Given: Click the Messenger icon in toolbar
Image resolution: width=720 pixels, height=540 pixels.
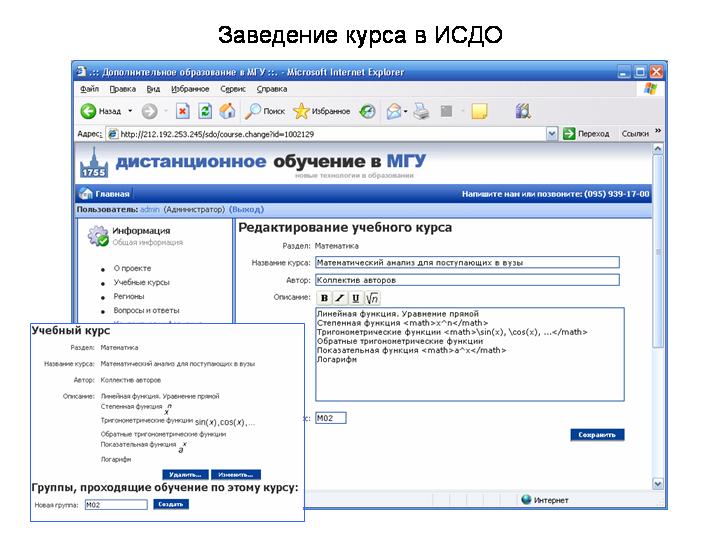Looking at the screenshot, I should coord(523,111).
